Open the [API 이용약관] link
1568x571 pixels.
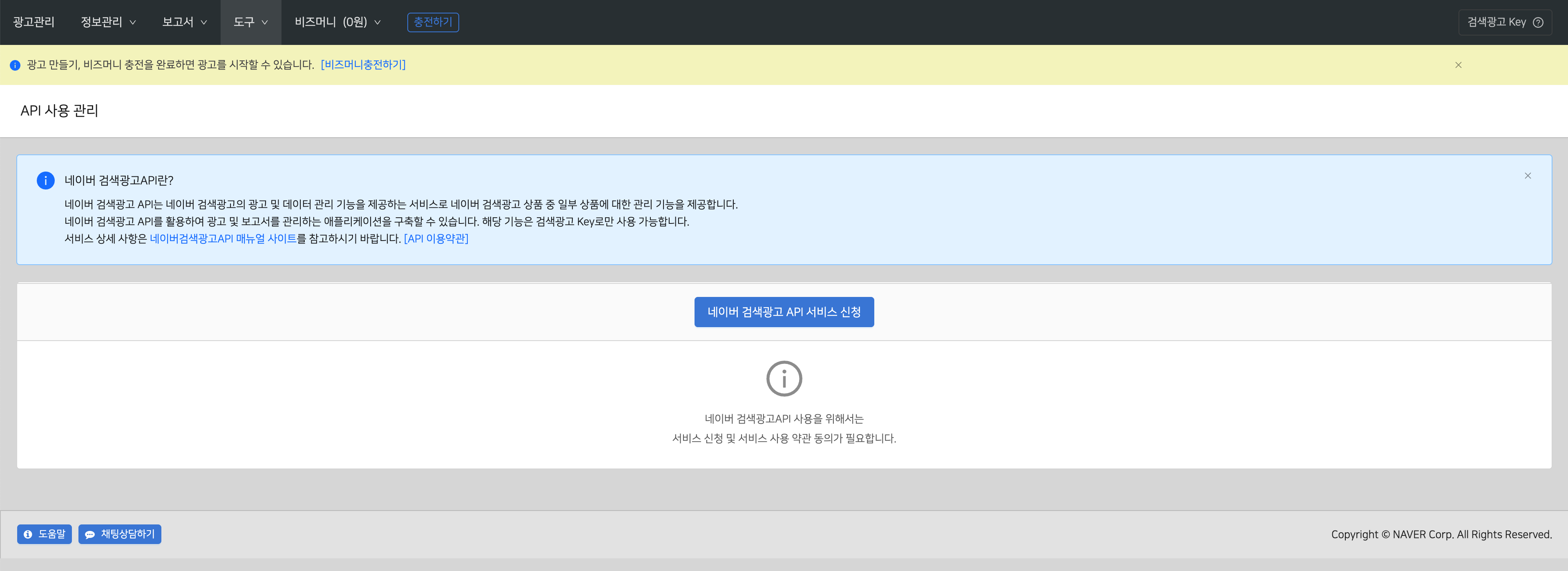click(x=436, y=239)
